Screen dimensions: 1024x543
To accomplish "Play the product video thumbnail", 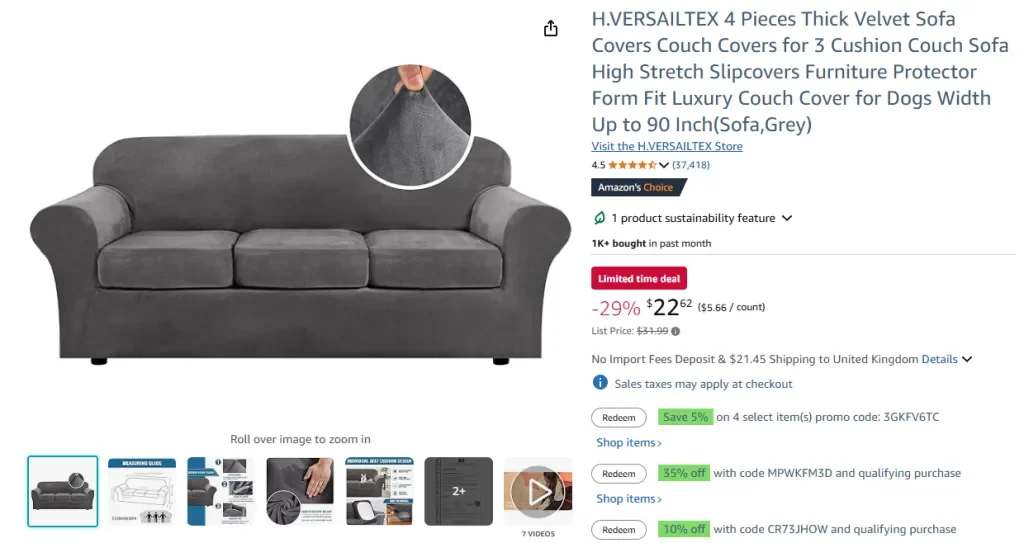I will coord(537,491).
